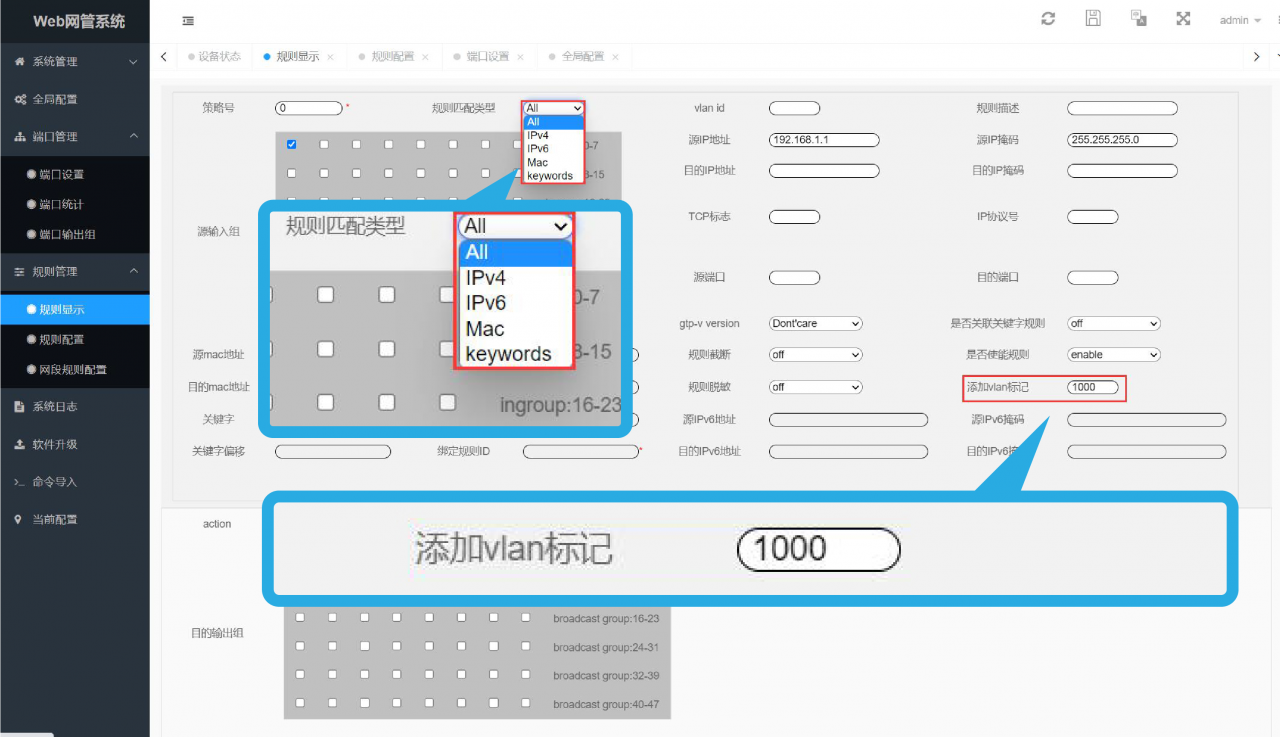Click the overlapping windows icon in header
The image size is (1280, 737).
pyautogui.click(x=1138, y=19)
